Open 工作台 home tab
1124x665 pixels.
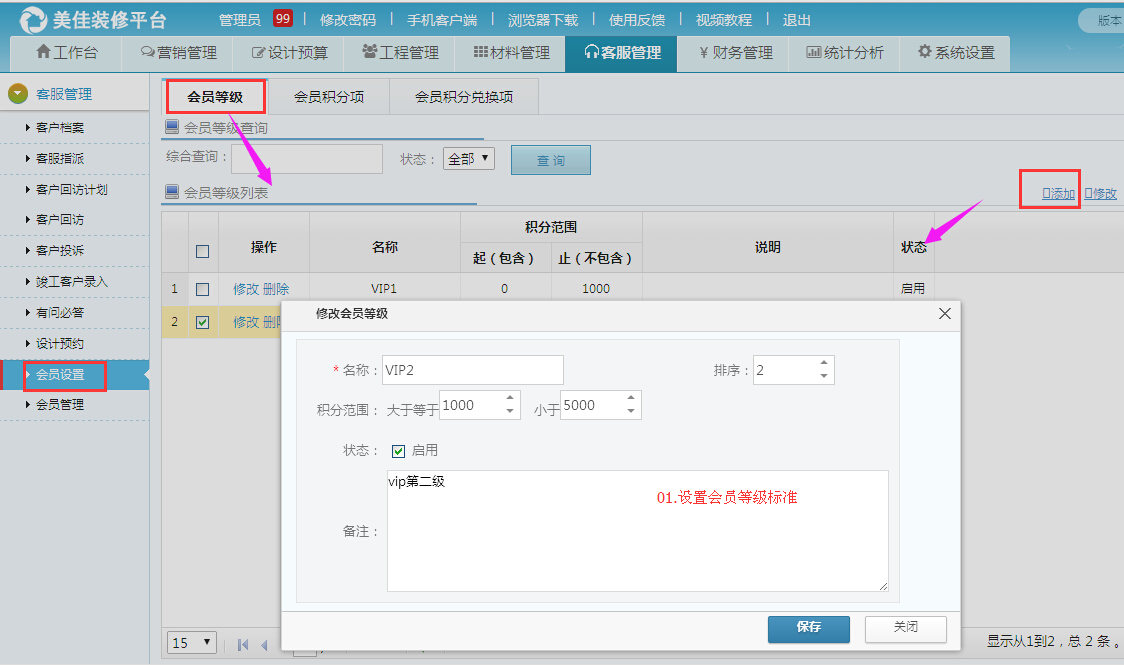65,52
